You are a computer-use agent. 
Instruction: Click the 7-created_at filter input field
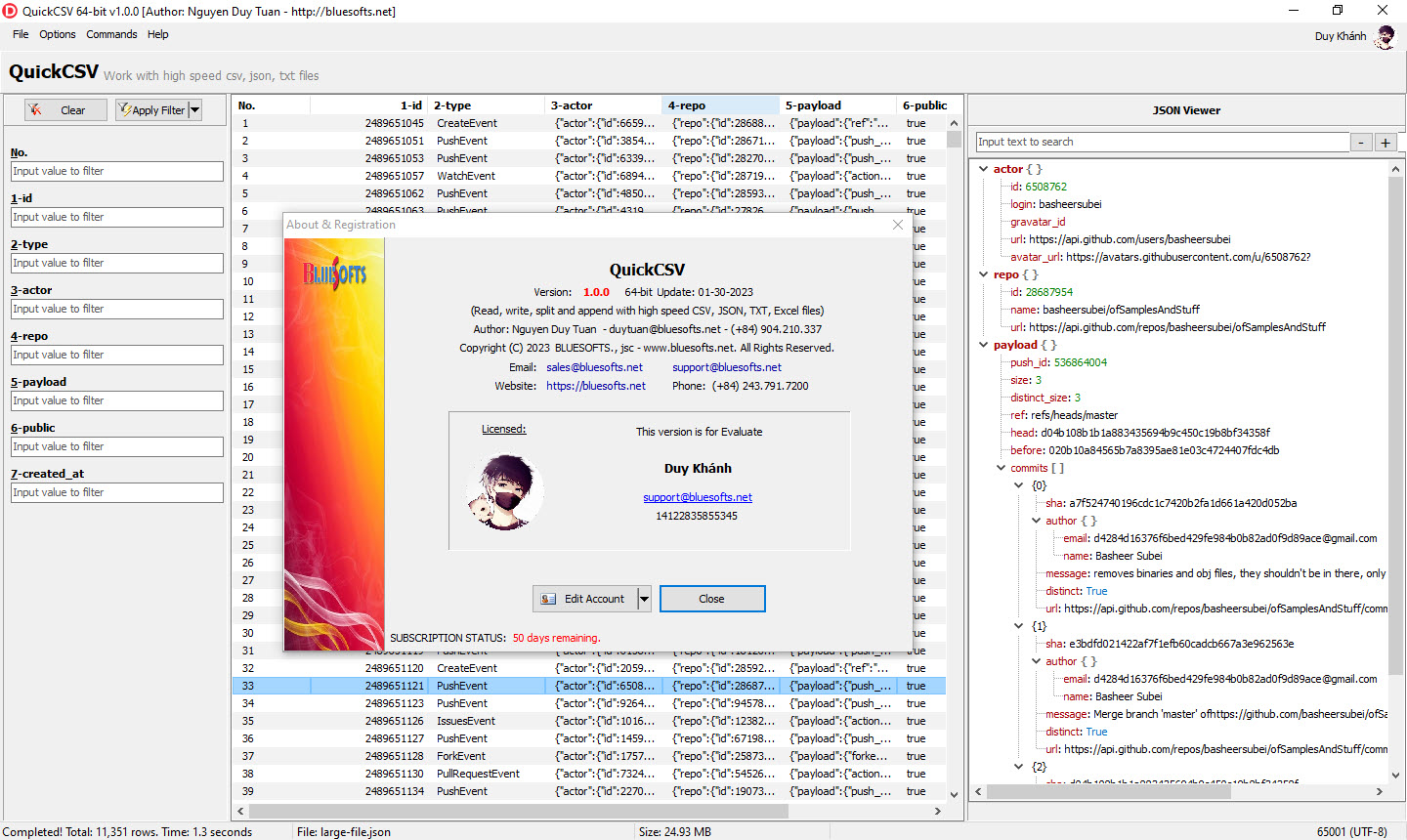(x=117, y=492)
